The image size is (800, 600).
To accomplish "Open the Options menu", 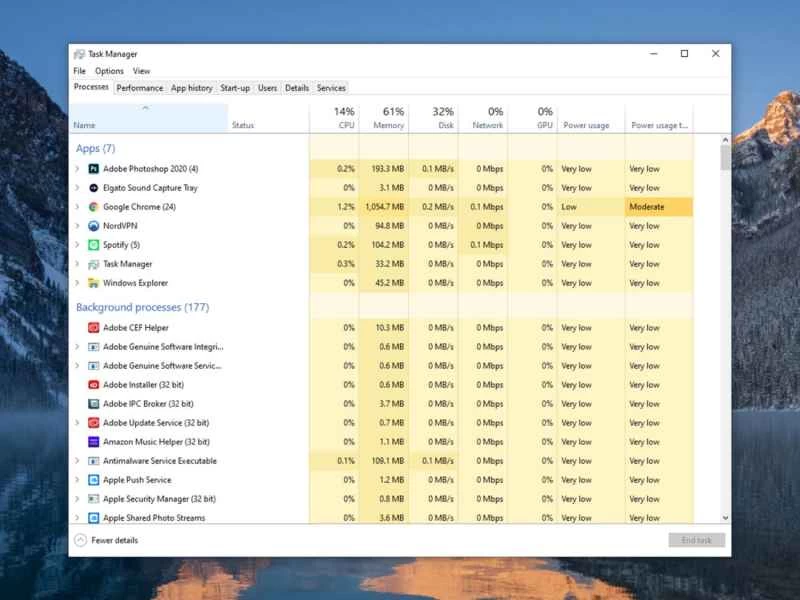I will (x=109, y=71).
